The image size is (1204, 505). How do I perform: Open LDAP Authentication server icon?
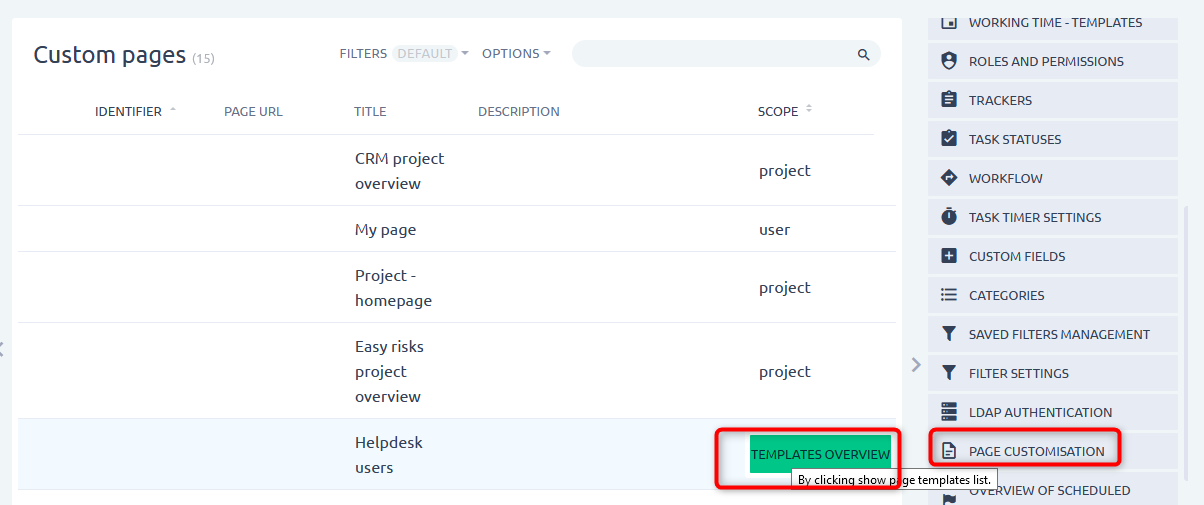click(x=949, y=412)
